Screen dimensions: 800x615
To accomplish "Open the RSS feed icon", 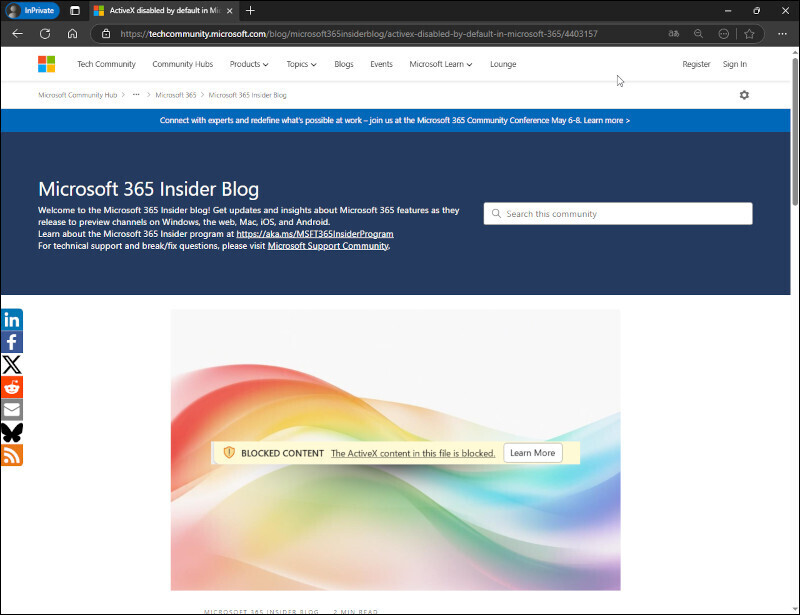I will click(x=12, y=455).
